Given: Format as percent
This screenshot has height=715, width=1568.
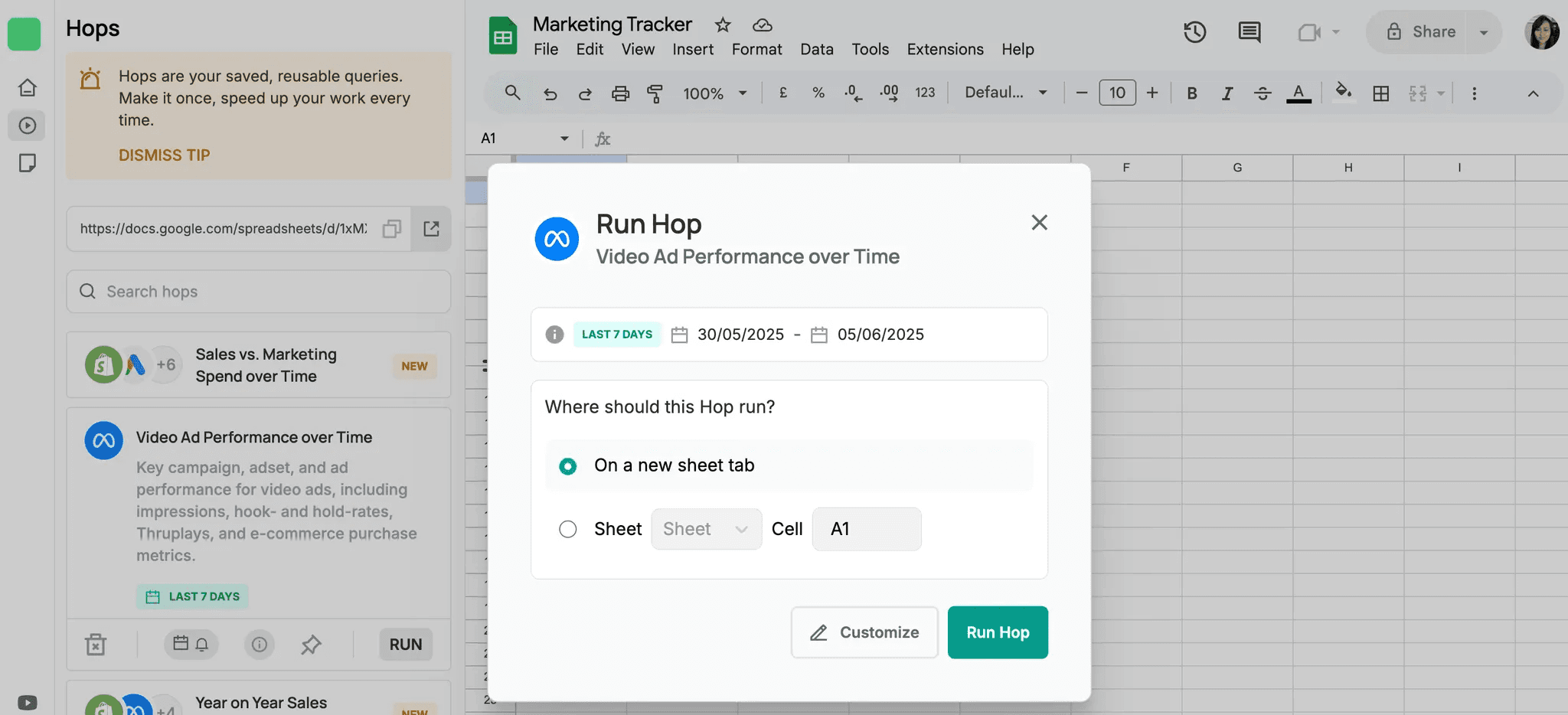Looking at the screenshot, I should tap(818, 93).
